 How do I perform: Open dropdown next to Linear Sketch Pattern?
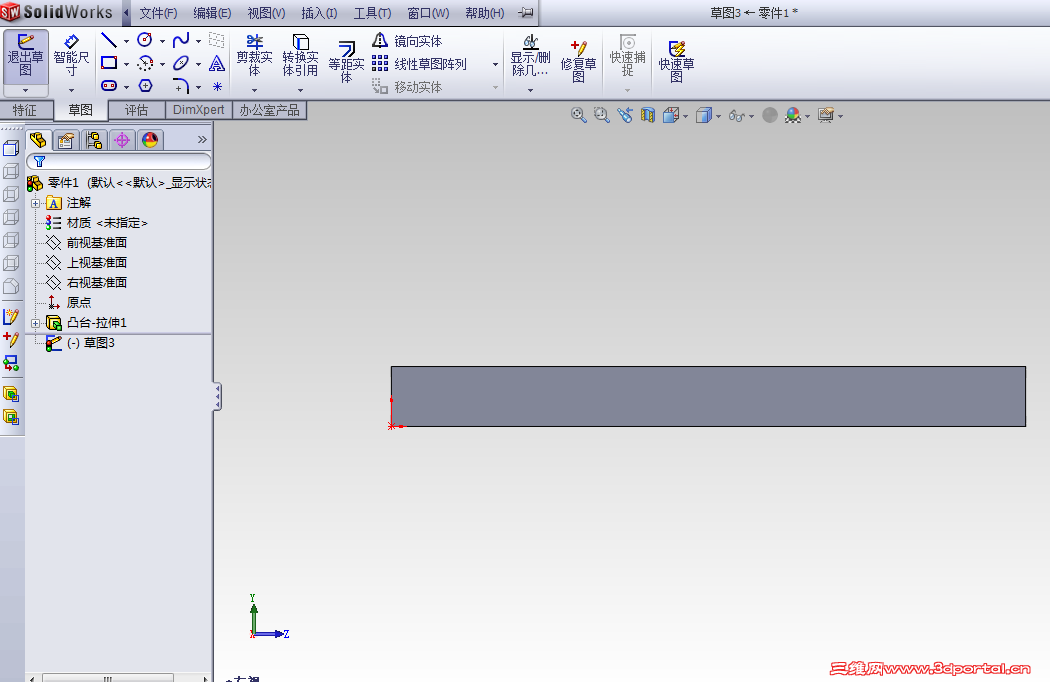[x=496, y=64]
